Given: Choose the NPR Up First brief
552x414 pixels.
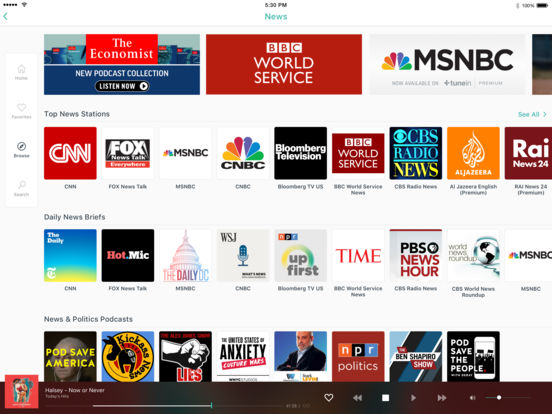Looking at the screenshot, I should pyautogui.click(x=300, y=255).
